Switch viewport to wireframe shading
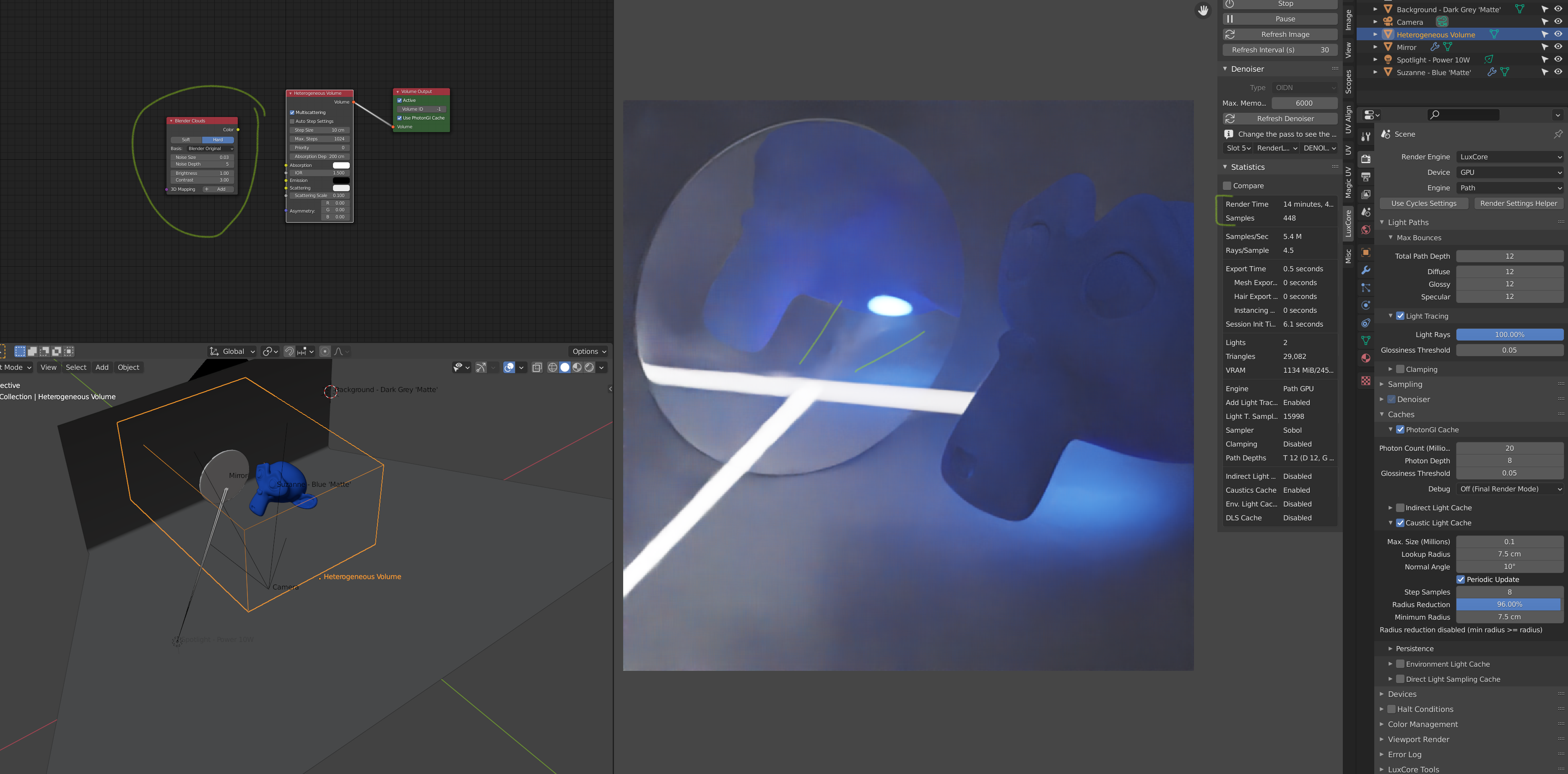Image resolution: width=1568 pixels, height=774 pixels. tap(552, 368)
